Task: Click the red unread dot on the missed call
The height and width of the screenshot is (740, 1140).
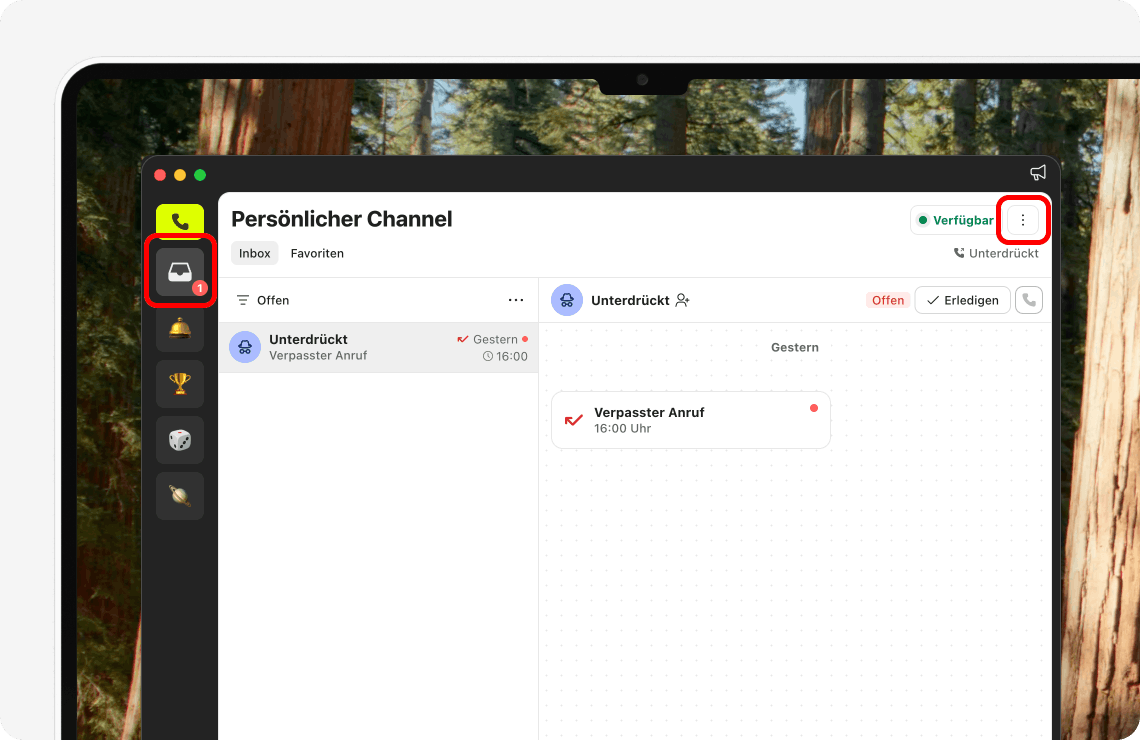Action: [814, 407]
